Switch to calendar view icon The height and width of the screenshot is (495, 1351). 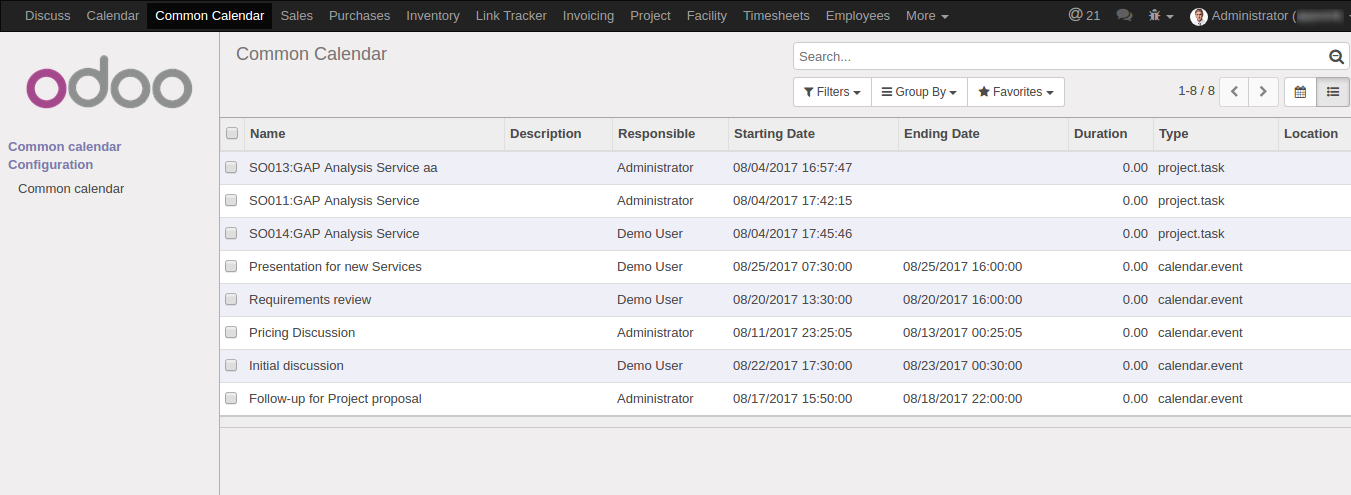[x=1300, y=92]
